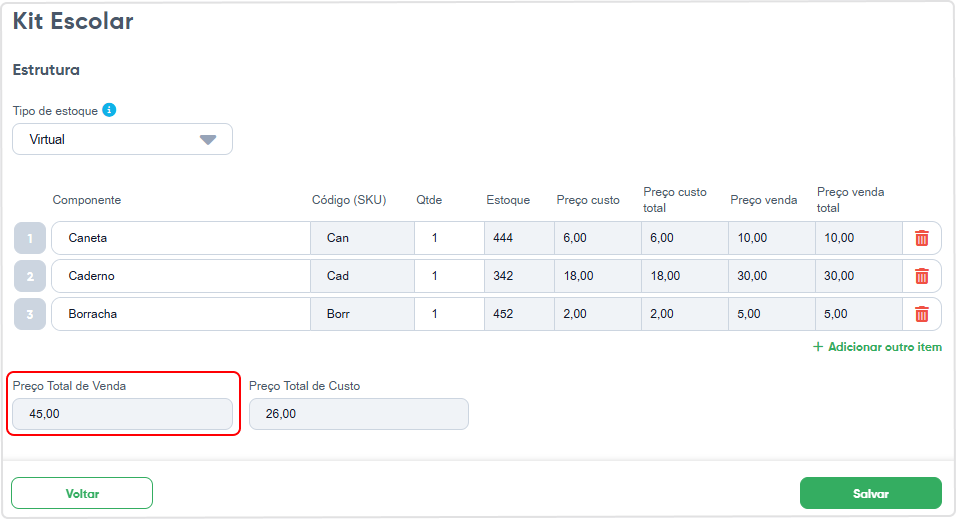Edit the quantity field for Caderno
This screenshot has height=519, width=956.
449,276
